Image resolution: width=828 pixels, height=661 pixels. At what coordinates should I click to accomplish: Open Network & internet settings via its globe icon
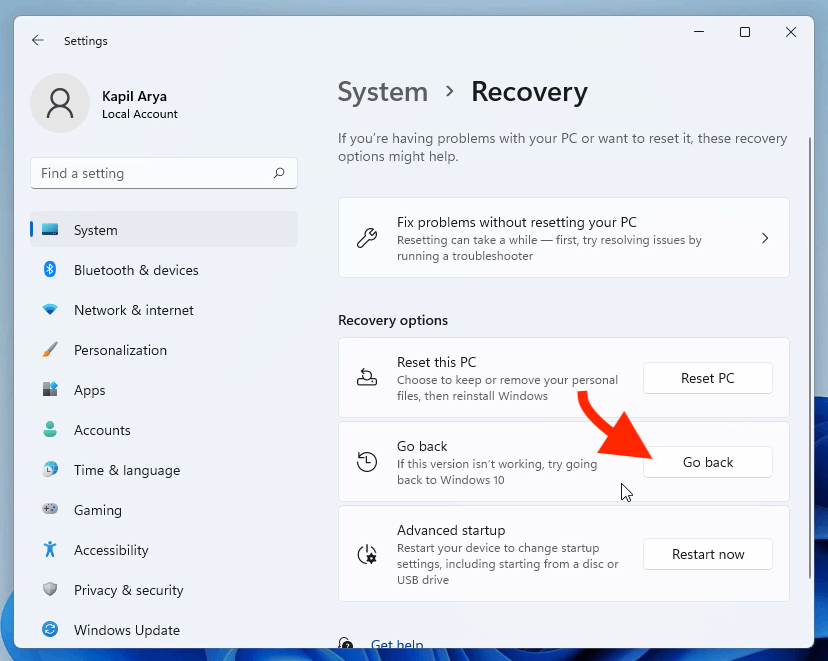pos(50,310)
